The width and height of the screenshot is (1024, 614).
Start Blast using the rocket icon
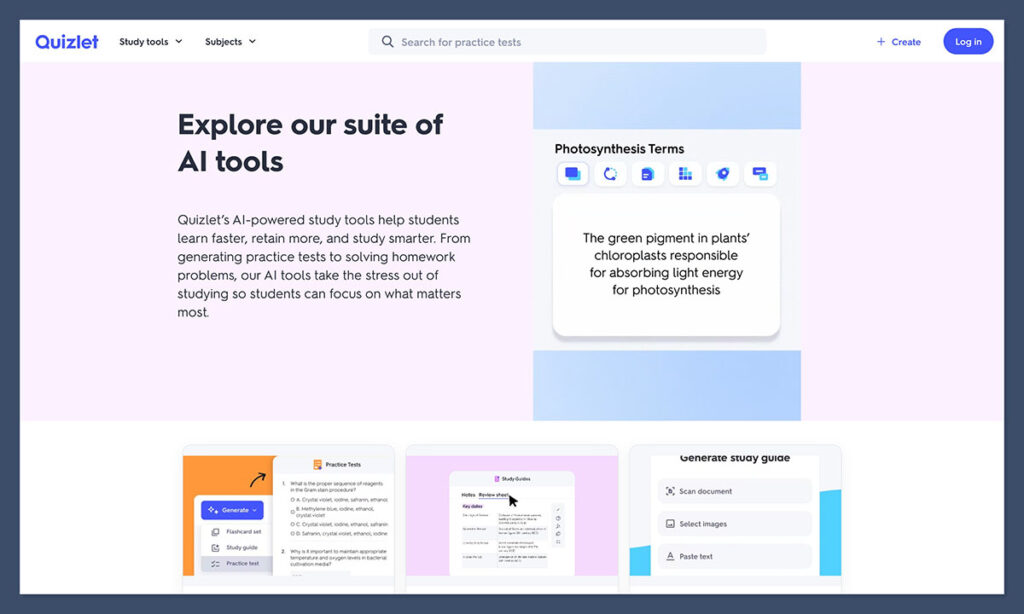[x=723, y=174]
